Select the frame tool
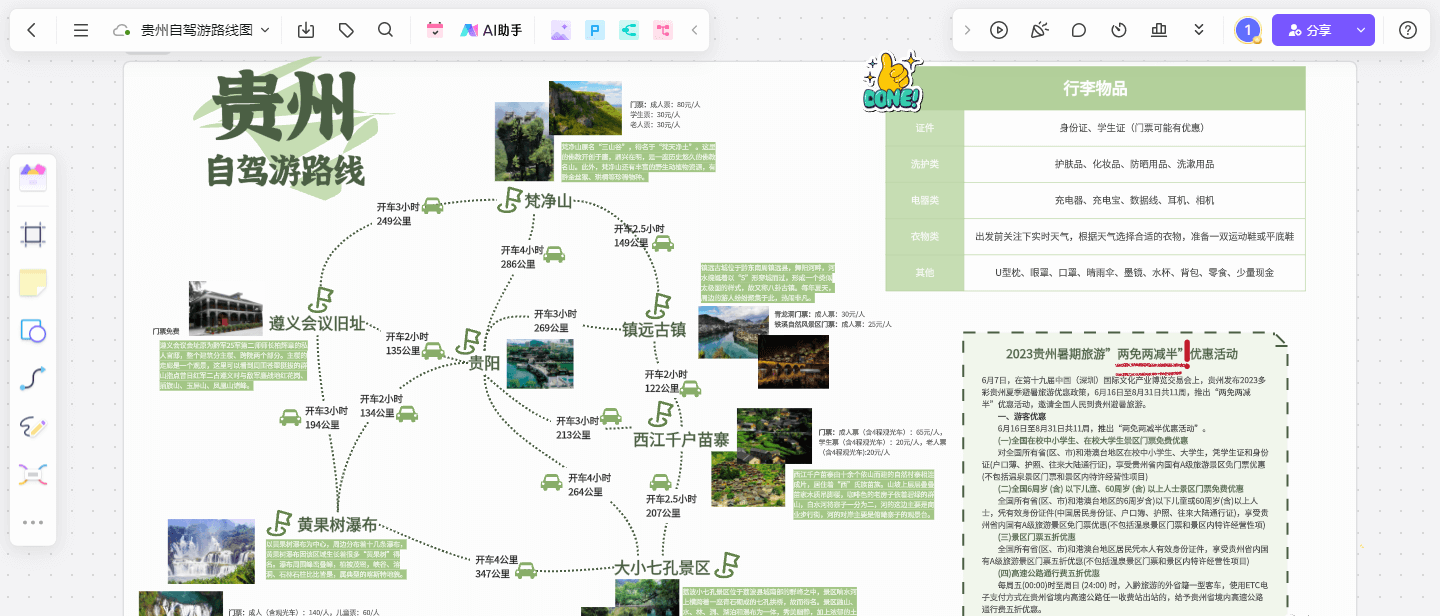This screenshot has height=616, width=1440. tap(33, 233)
